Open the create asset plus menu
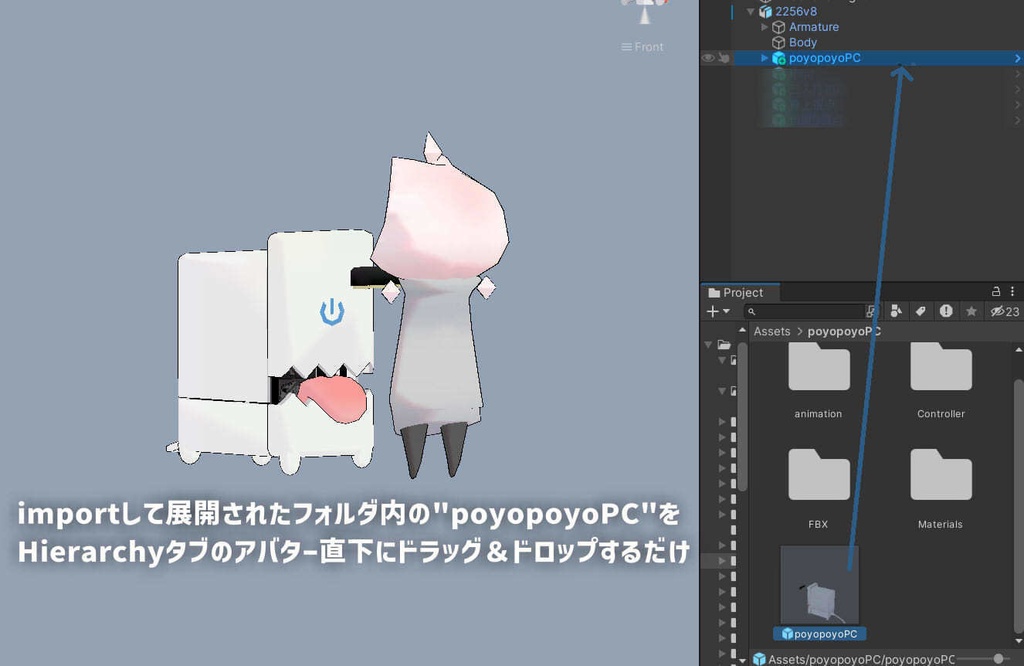Viewport: 1024px width, 666px height. [714, 310]
